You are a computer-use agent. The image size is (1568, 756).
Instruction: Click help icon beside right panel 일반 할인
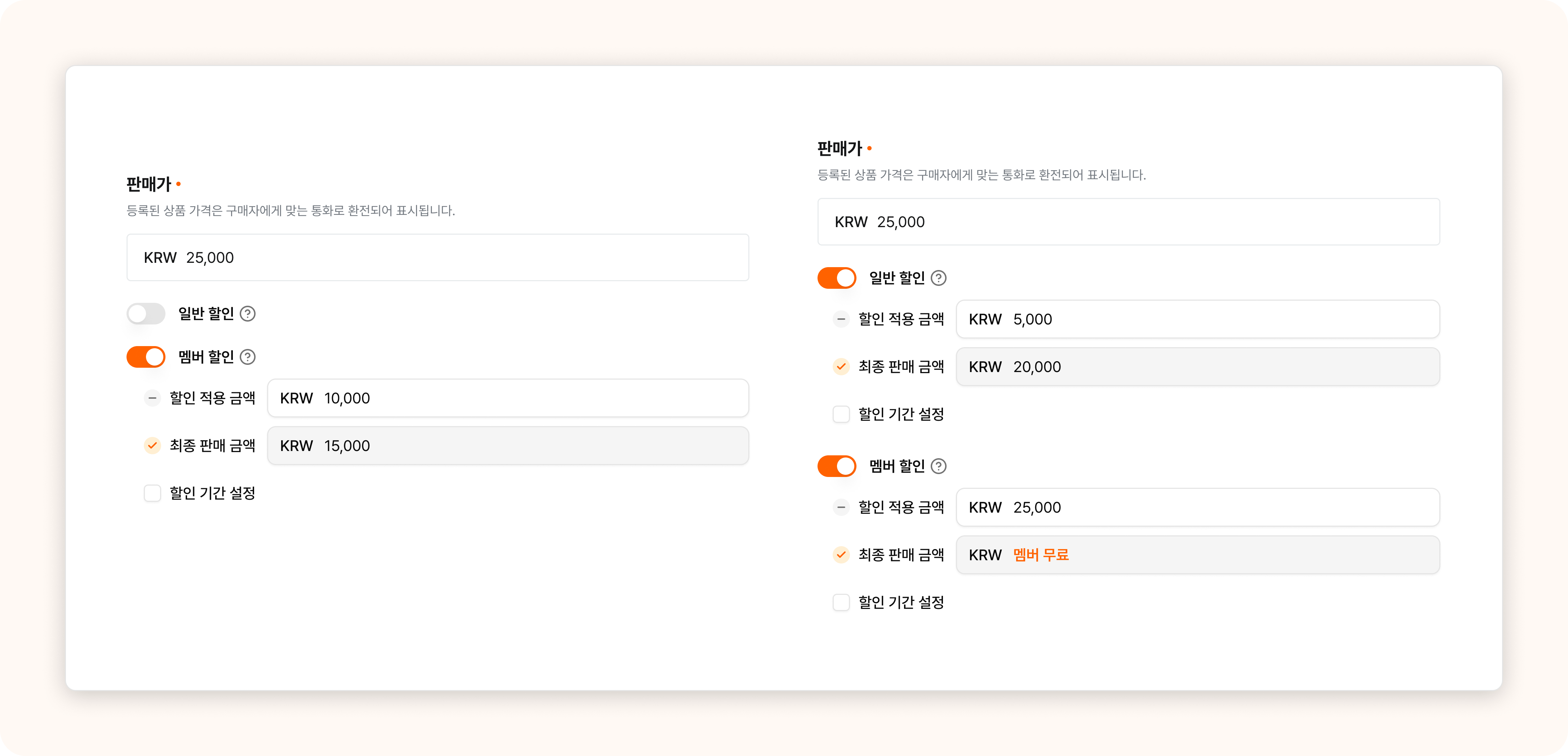tap(939, 278)
